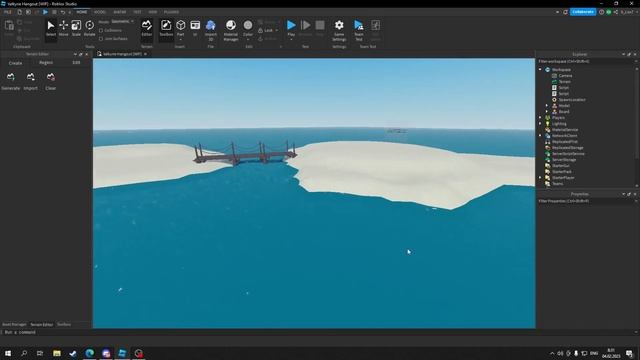Image resolution: width=640 pixels, height=360 pixels.
Task: Start a Team Test session
Action: (359, 30)
